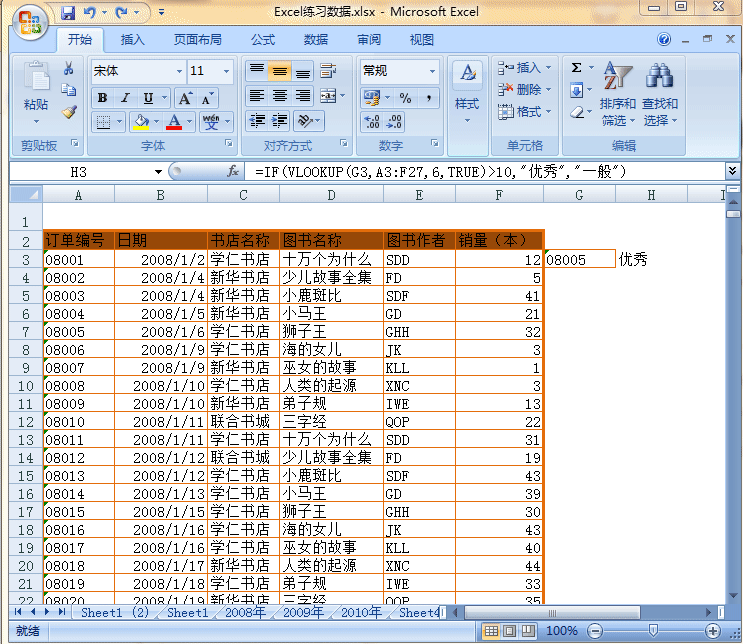Viewport: 743px width, 644px height.
Task: Click the AutoSum sigma icon
Action: point(577,68)
